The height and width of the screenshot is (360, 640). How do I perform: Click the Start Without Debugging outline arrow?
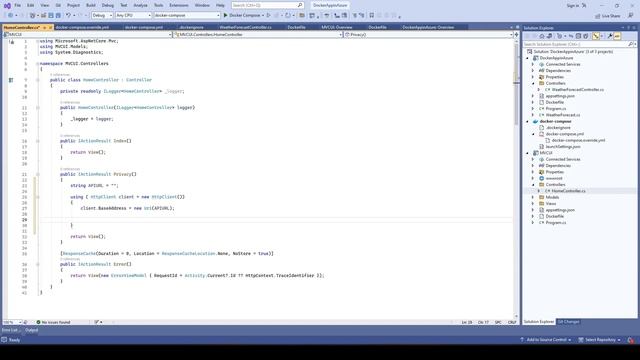coord(269,15)
